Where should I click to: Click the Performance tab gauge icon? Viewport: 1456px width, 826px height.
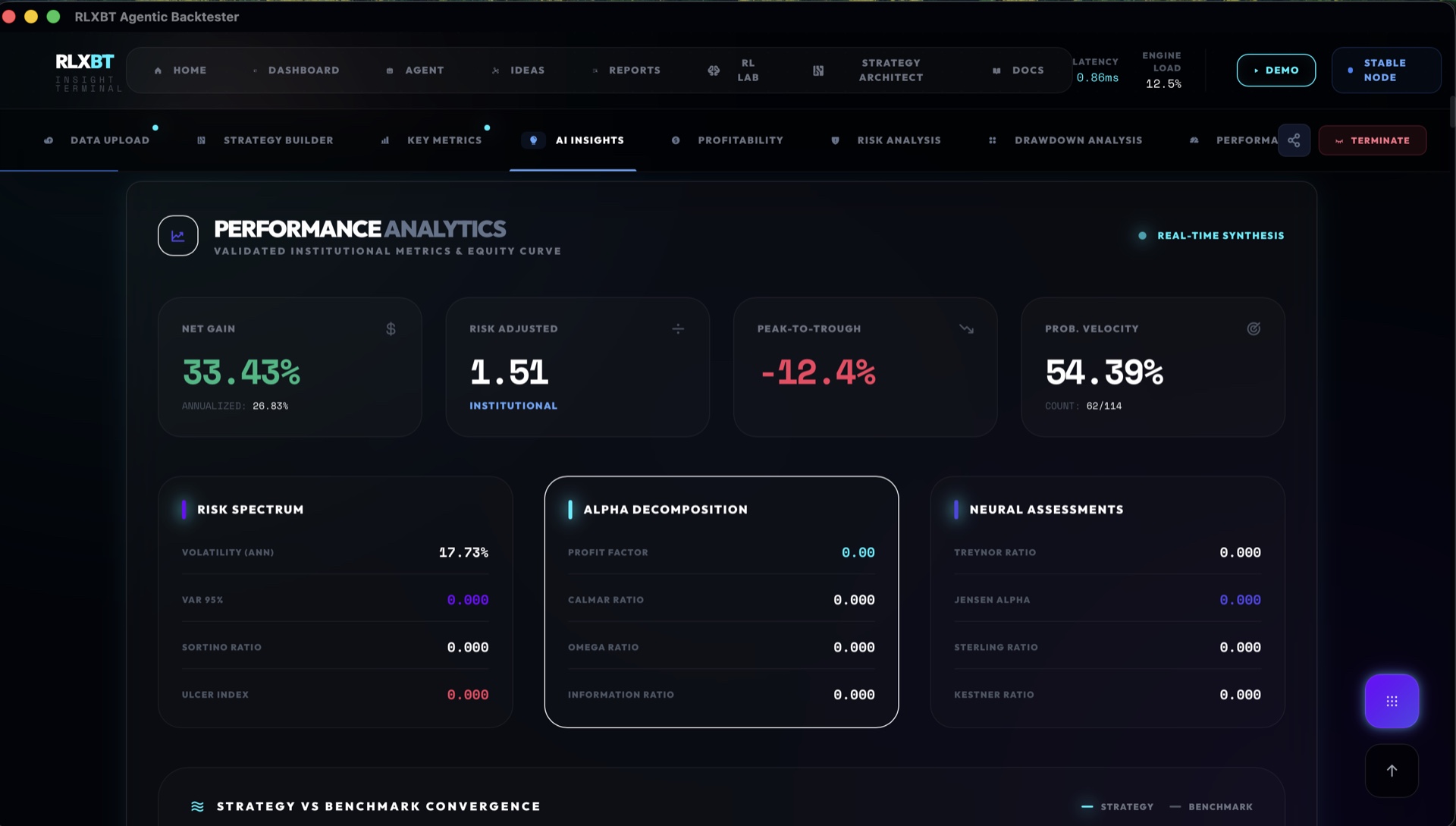pyautogui.click(x=1194, y=140)
